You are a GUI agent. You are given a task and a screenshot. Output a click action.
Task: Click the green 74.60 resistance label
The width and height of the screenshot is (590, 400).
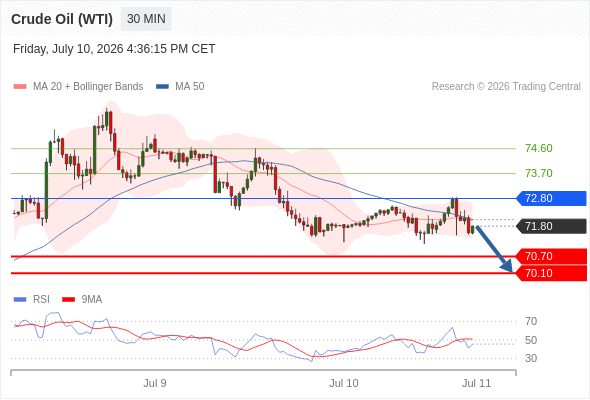(539, 148)
